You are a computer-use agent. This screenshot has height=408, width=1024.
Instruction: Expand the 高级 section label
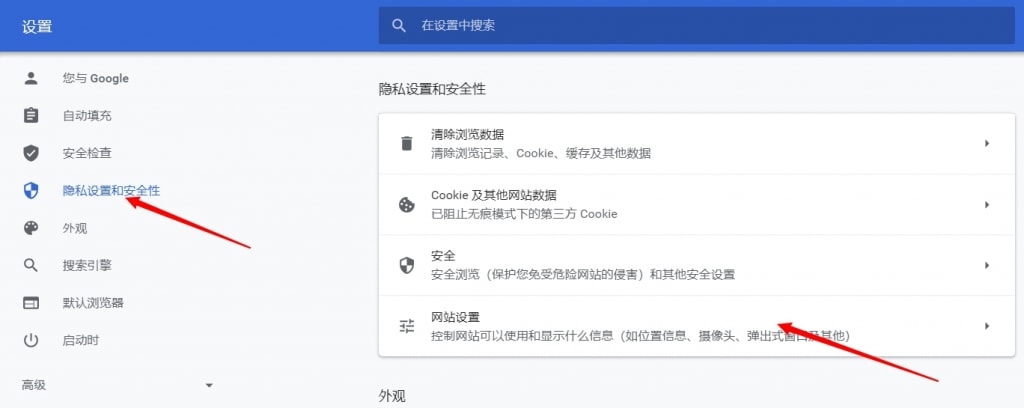[34, 385]
